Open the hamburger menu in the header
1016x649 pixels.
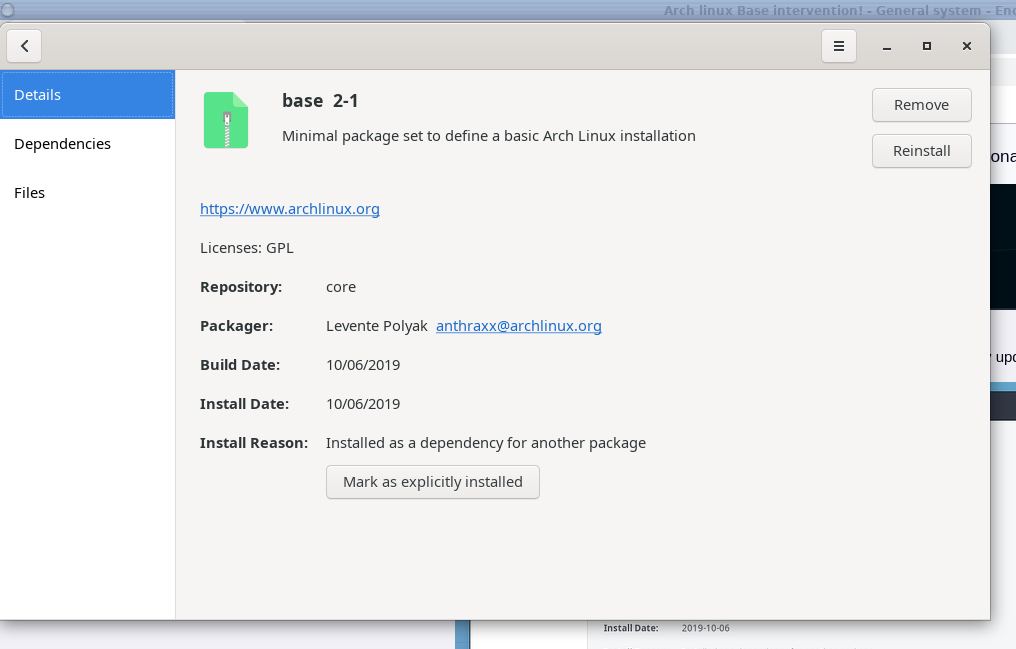[838, 46]
